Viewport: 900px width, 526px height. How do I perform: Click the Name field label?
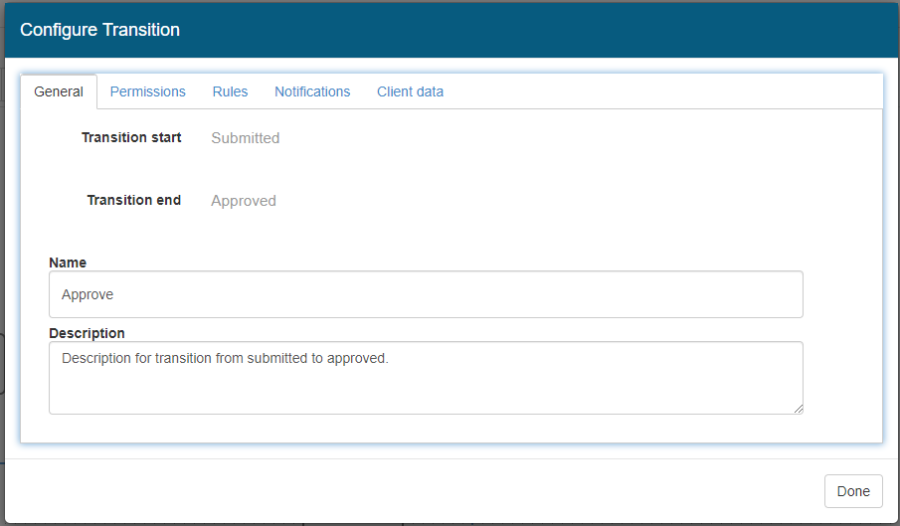tap(68, 263)
